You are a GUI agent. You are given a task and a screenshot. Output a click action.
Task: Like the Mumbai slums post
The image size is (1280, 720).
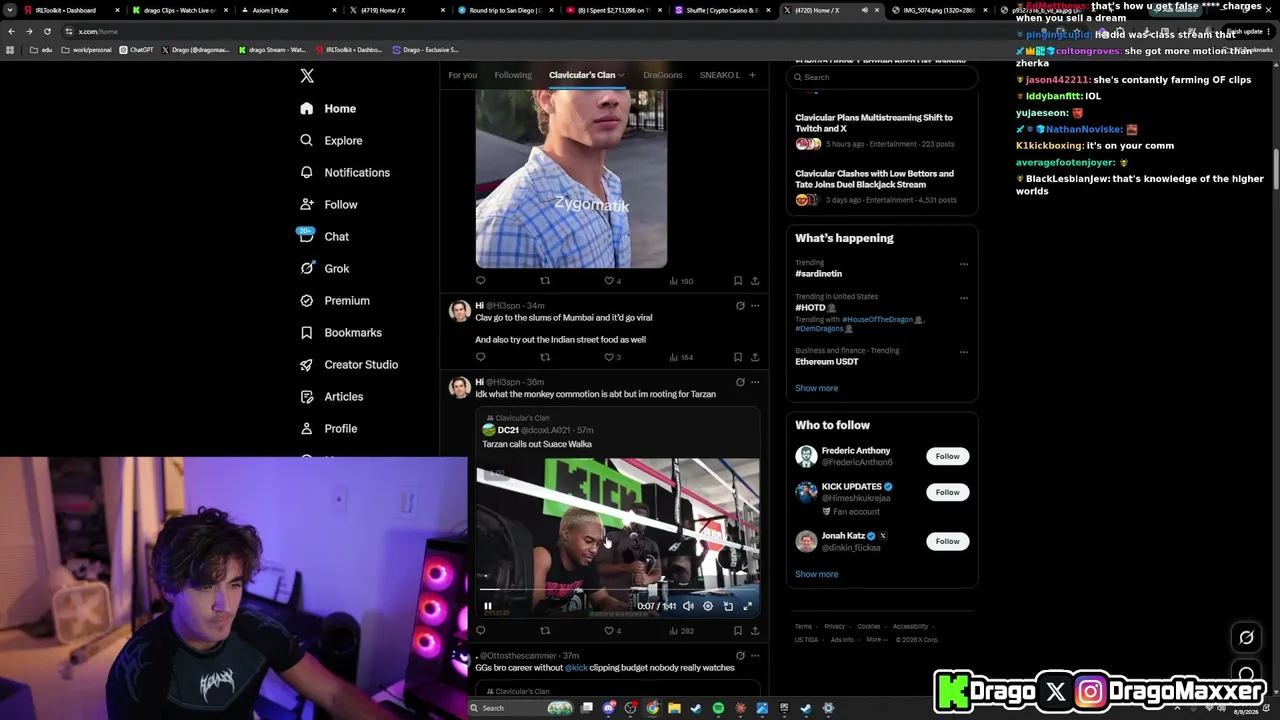pyautogui.click(x=609, y=357)
